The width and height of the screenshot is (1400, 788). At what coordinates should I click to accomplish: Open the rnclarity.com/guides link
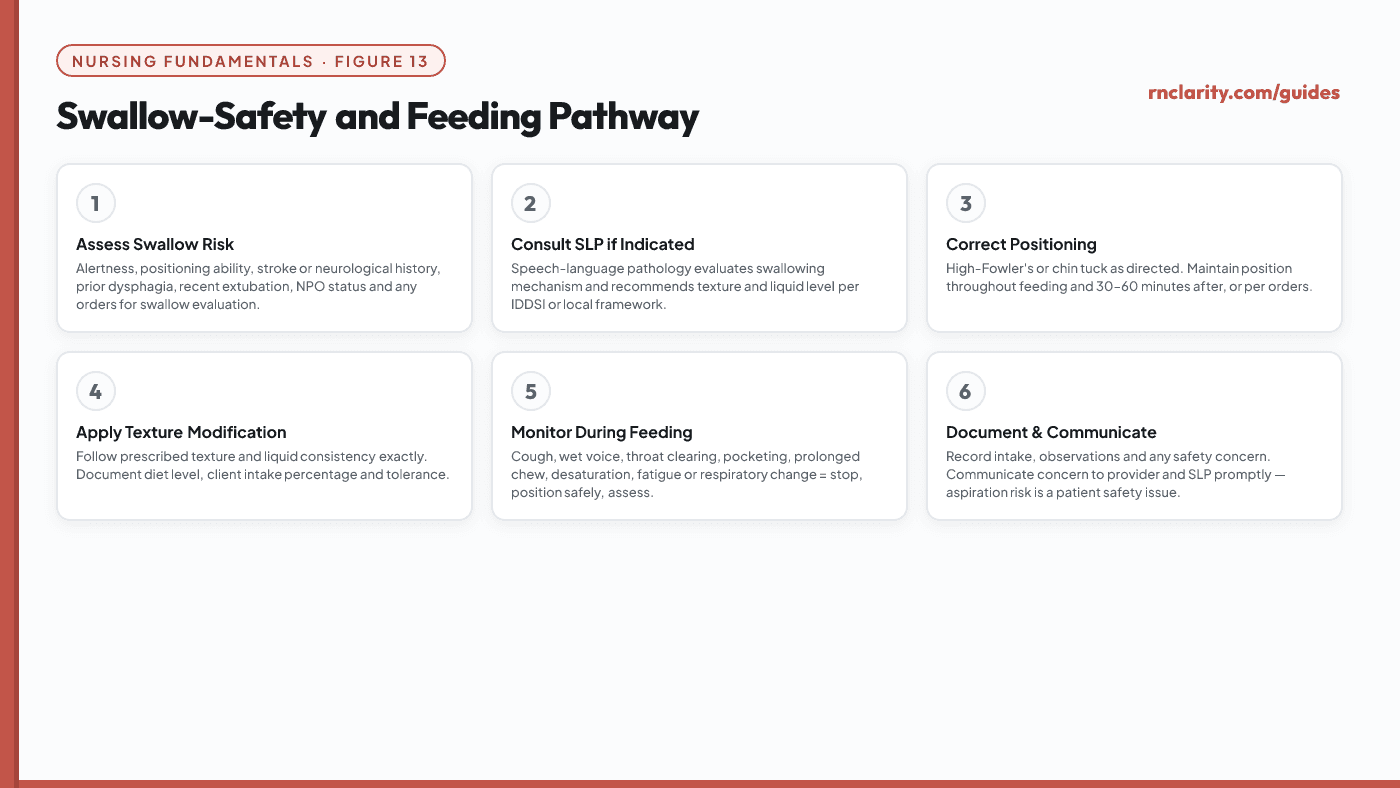tap(1244, 93)
